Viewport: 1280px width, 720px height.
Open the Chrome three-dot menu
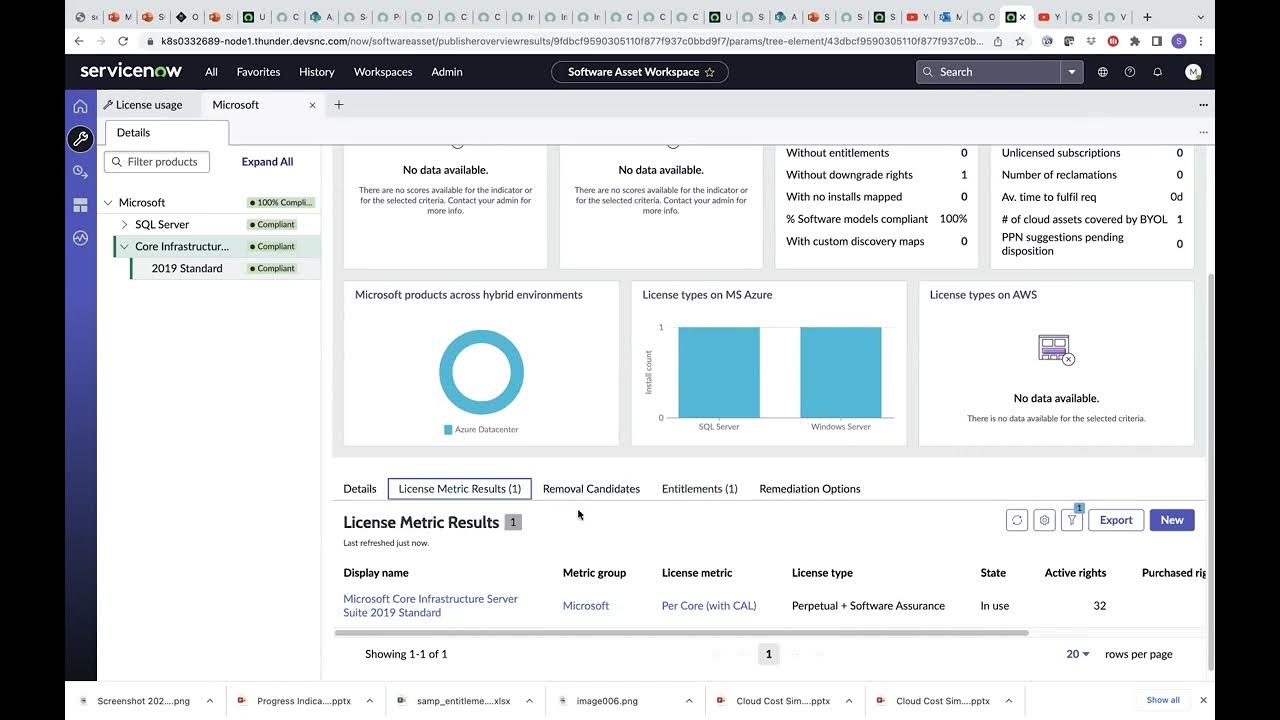pos(1201,42)
